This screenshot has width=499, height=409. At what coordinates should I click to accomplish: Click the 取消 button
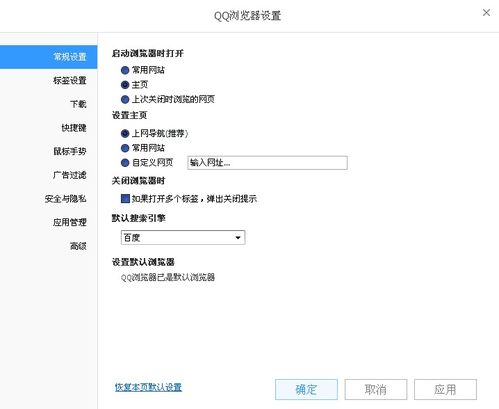point(376,389)
